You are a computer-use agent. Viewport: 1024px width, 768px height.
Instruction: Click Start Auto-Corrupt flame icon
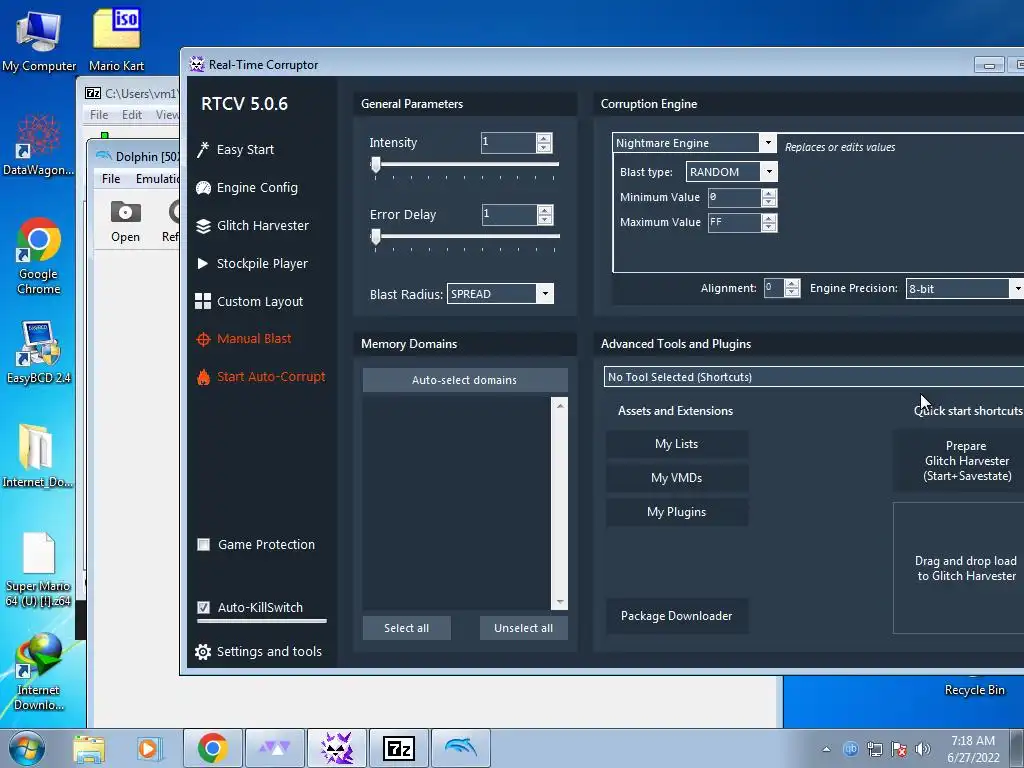pos(203,377)
